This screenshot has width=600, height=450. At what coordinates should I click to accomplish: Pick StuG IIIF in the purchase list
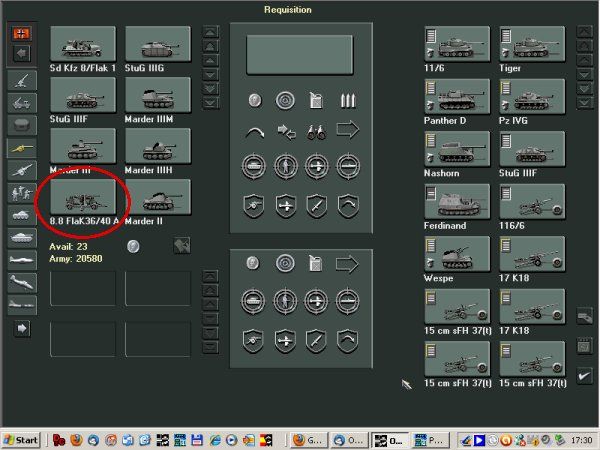click(83, 95)
